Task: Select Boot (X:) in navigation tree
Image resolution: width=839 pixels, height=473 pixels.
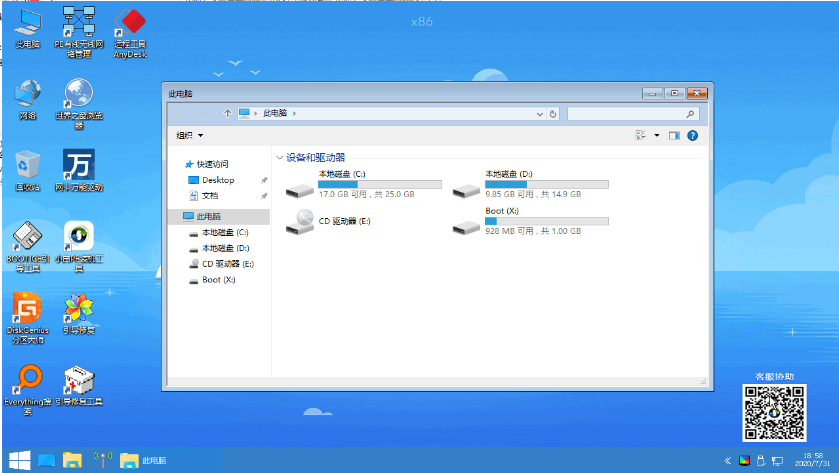Action: [x=212, y=279]
